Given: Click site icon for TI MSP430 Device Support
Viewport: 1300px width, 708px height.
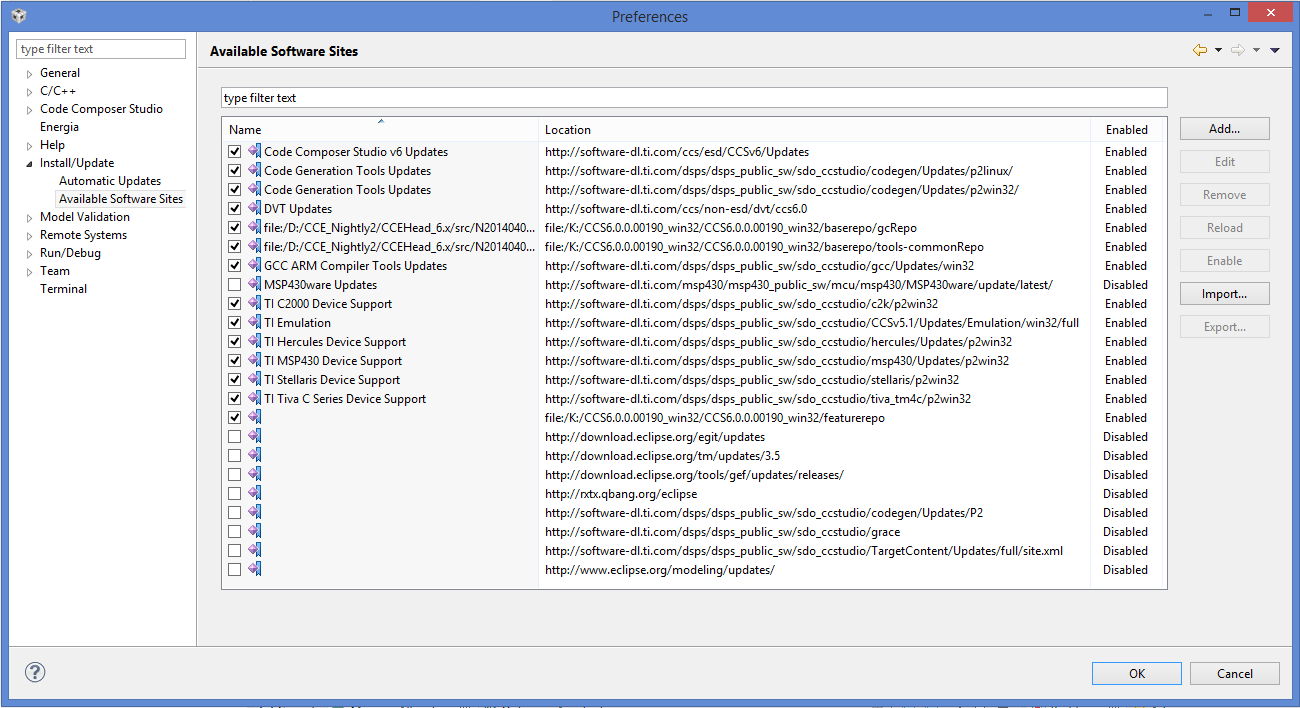Looking at the screenshot, I should click(x=254, y=361).
